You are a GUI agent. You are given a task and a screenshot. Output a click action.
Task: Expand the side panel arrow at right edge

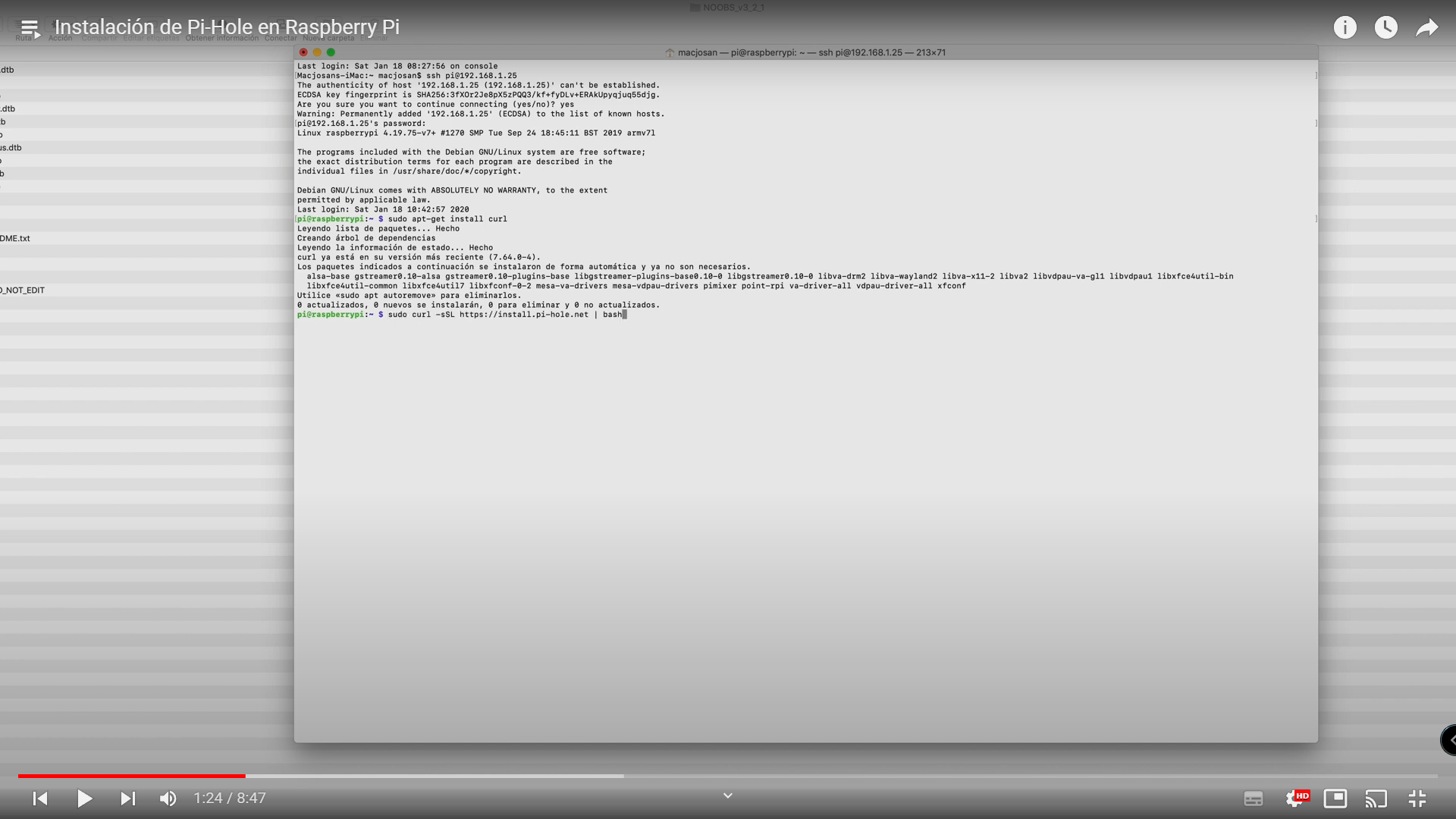(x=1450, y=740)
